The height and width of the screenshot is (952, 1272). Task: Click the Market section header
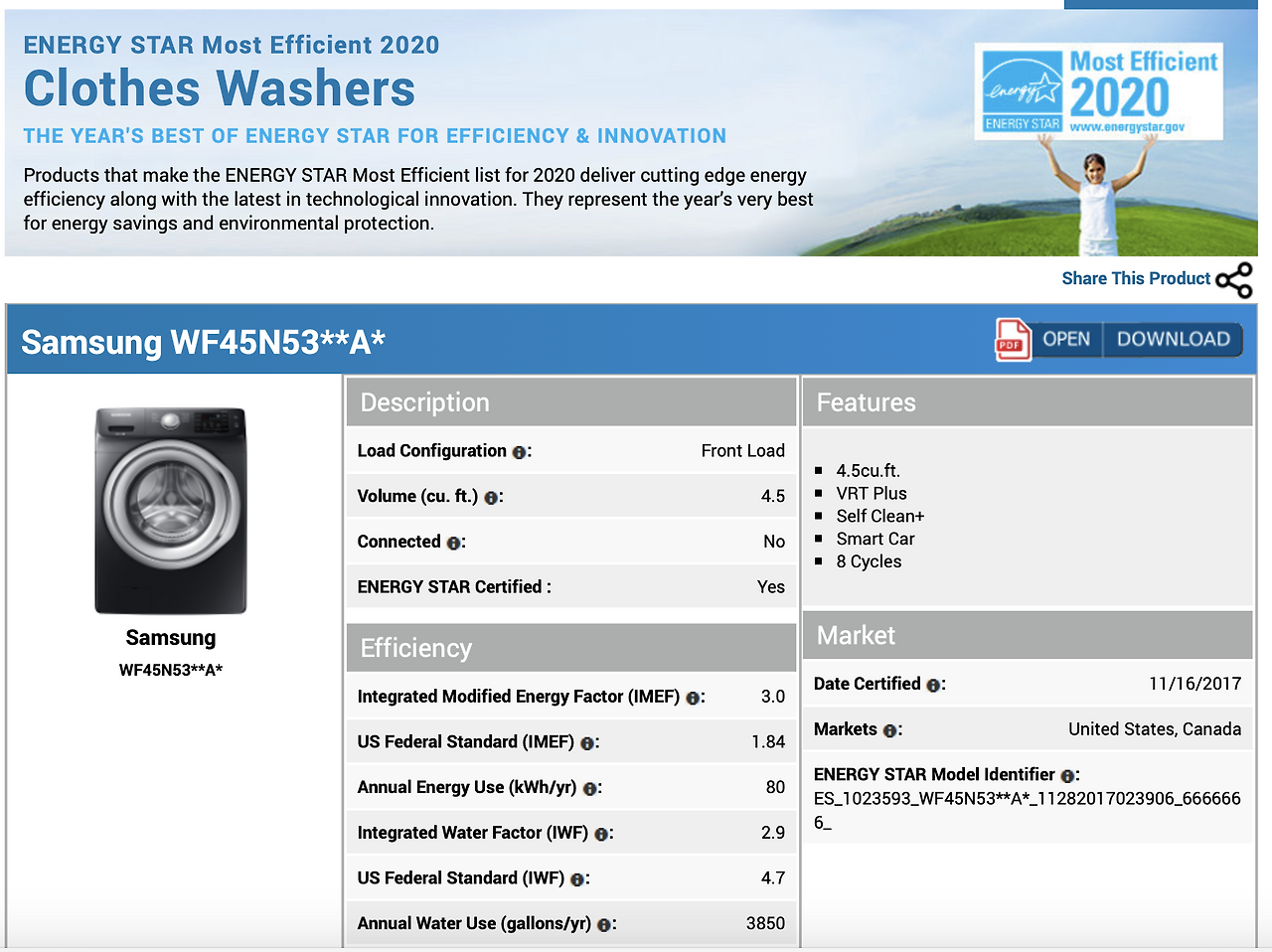1028,635
